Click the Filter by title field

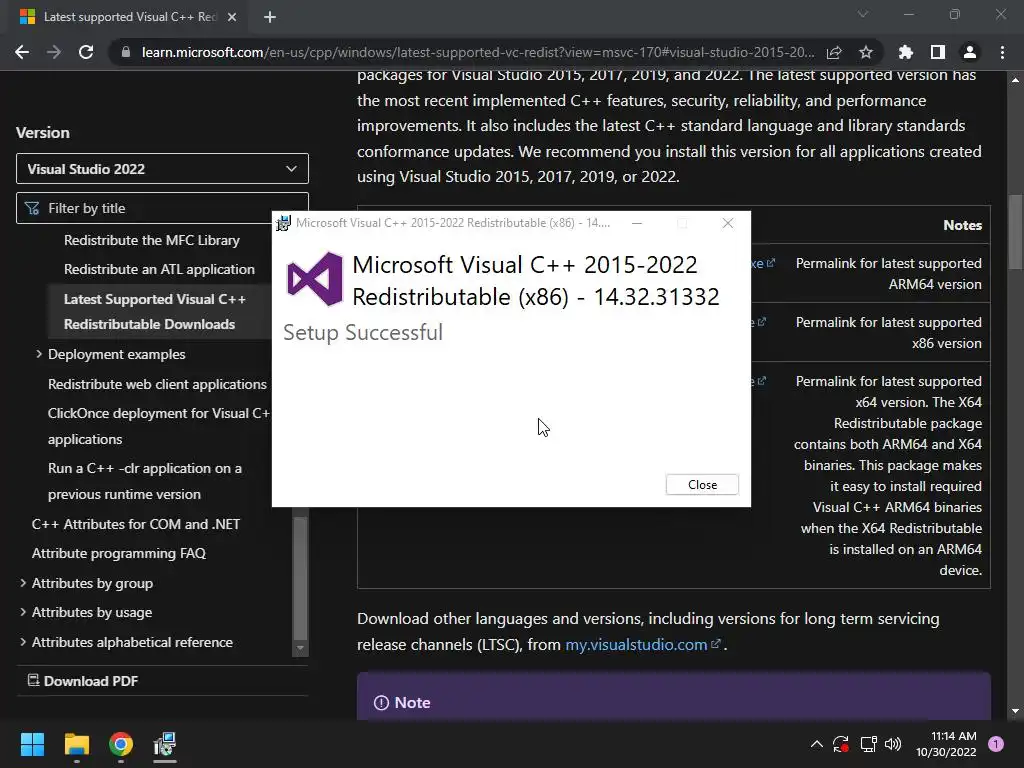162,208
